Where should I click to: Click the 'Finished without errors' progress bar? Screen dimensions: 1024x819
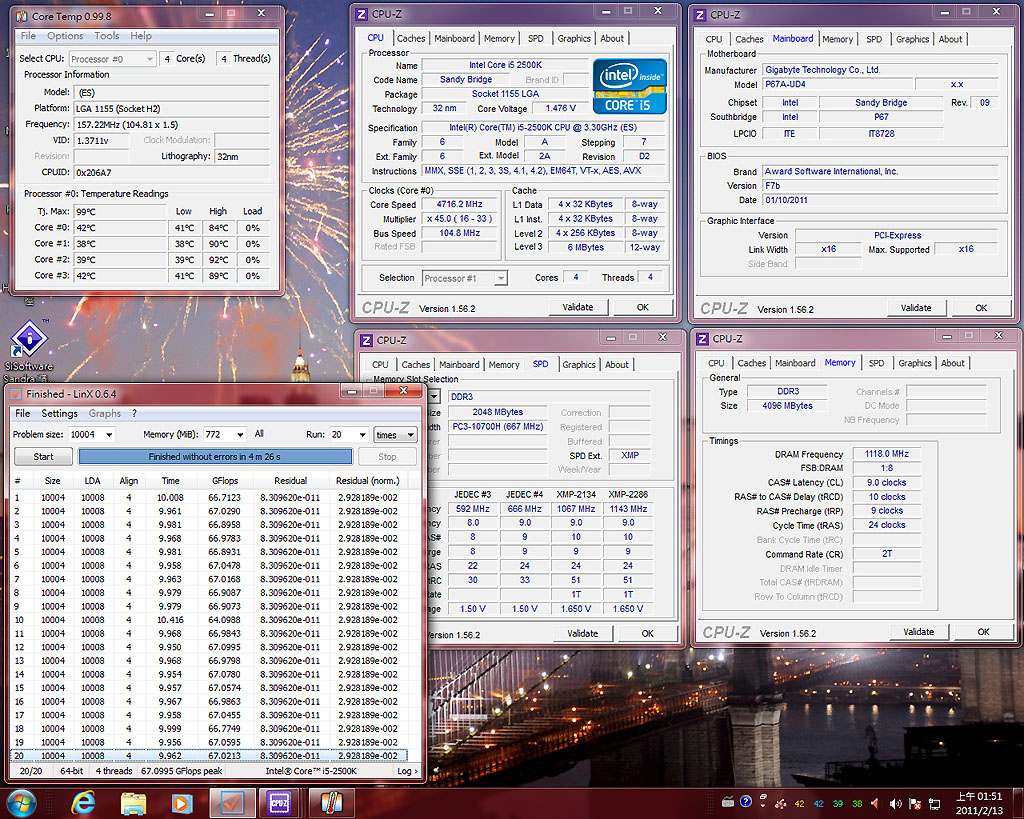click(x=215, y=457)
